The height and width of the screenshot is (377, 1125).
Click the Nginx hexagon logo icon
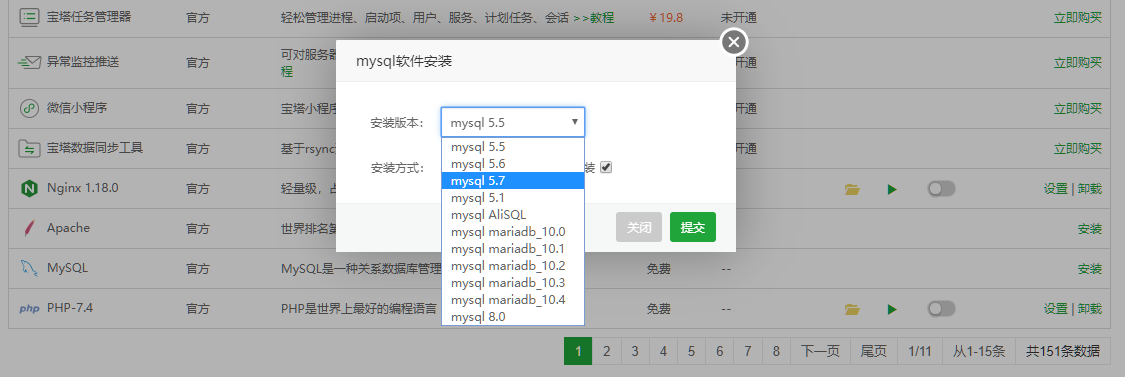[x=29, y=189]
